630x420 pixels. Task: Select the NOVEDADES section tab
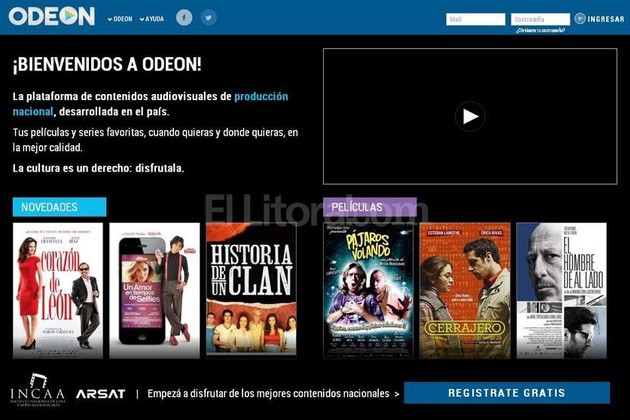pyautogui.click(x=59, y=207)
